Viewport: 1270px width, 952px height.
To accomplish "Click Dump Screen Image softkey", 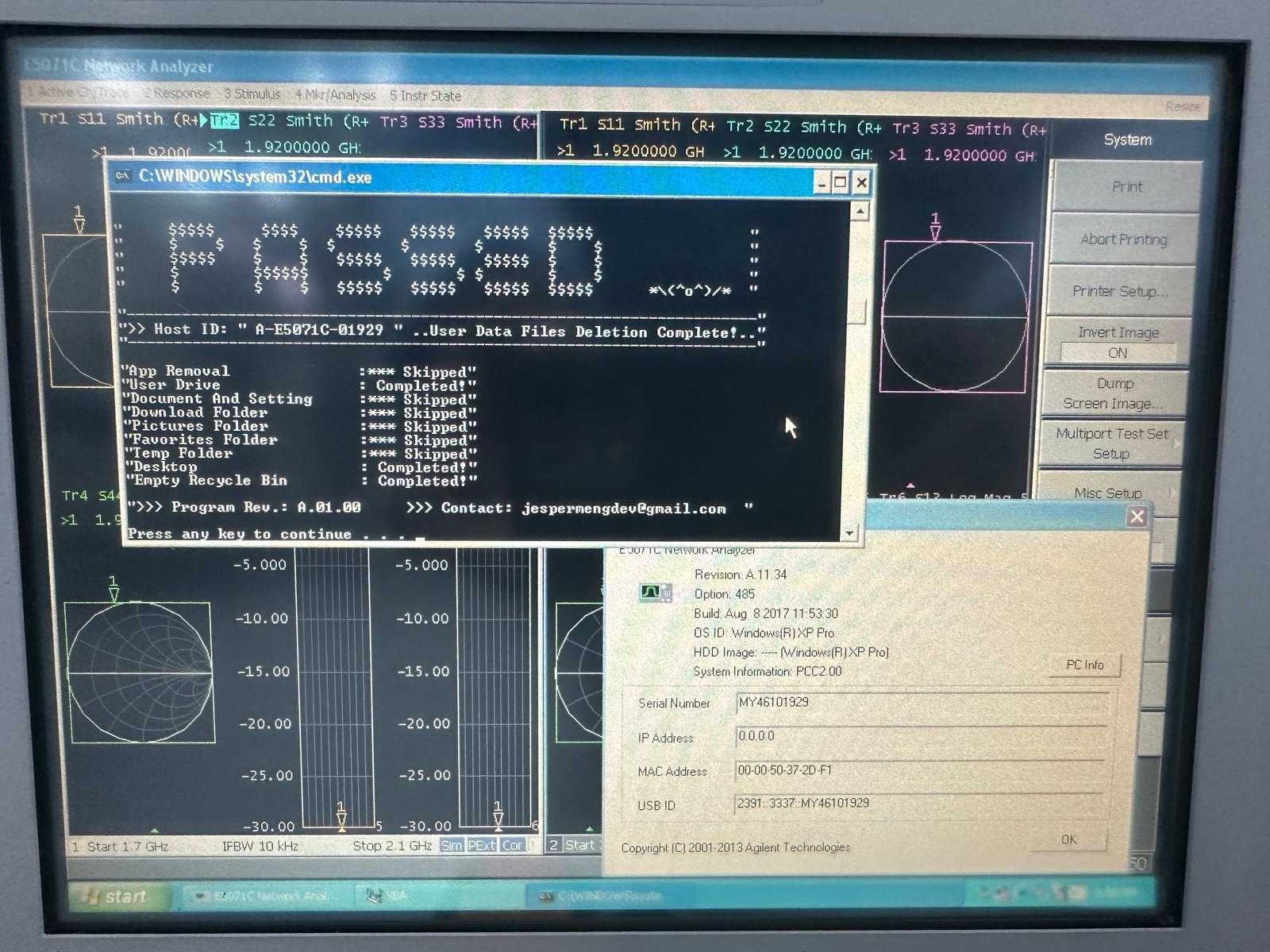I will (x=1114, y=393).
